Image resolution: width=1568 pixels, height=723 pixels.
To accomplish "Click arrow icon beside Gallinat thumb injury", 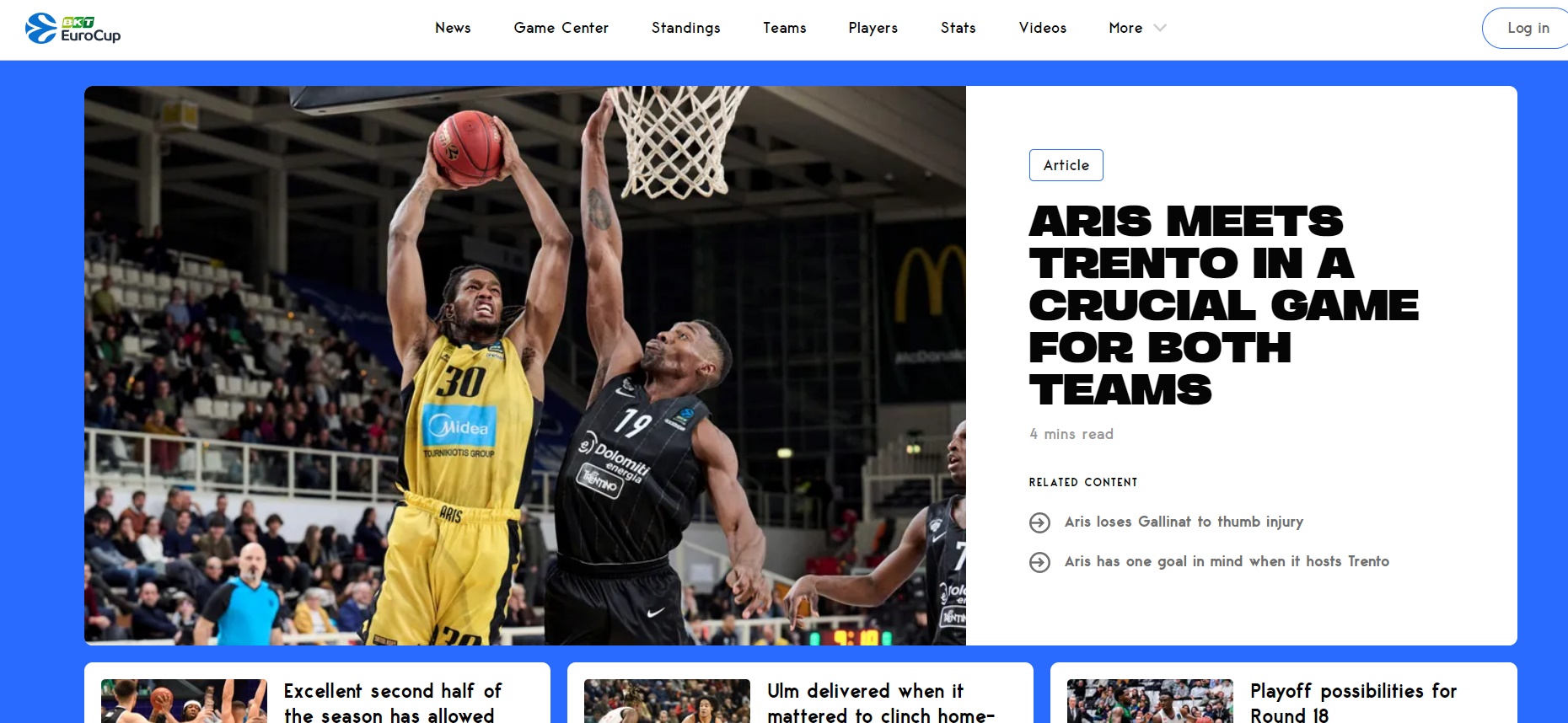I will click(1039, 522).
